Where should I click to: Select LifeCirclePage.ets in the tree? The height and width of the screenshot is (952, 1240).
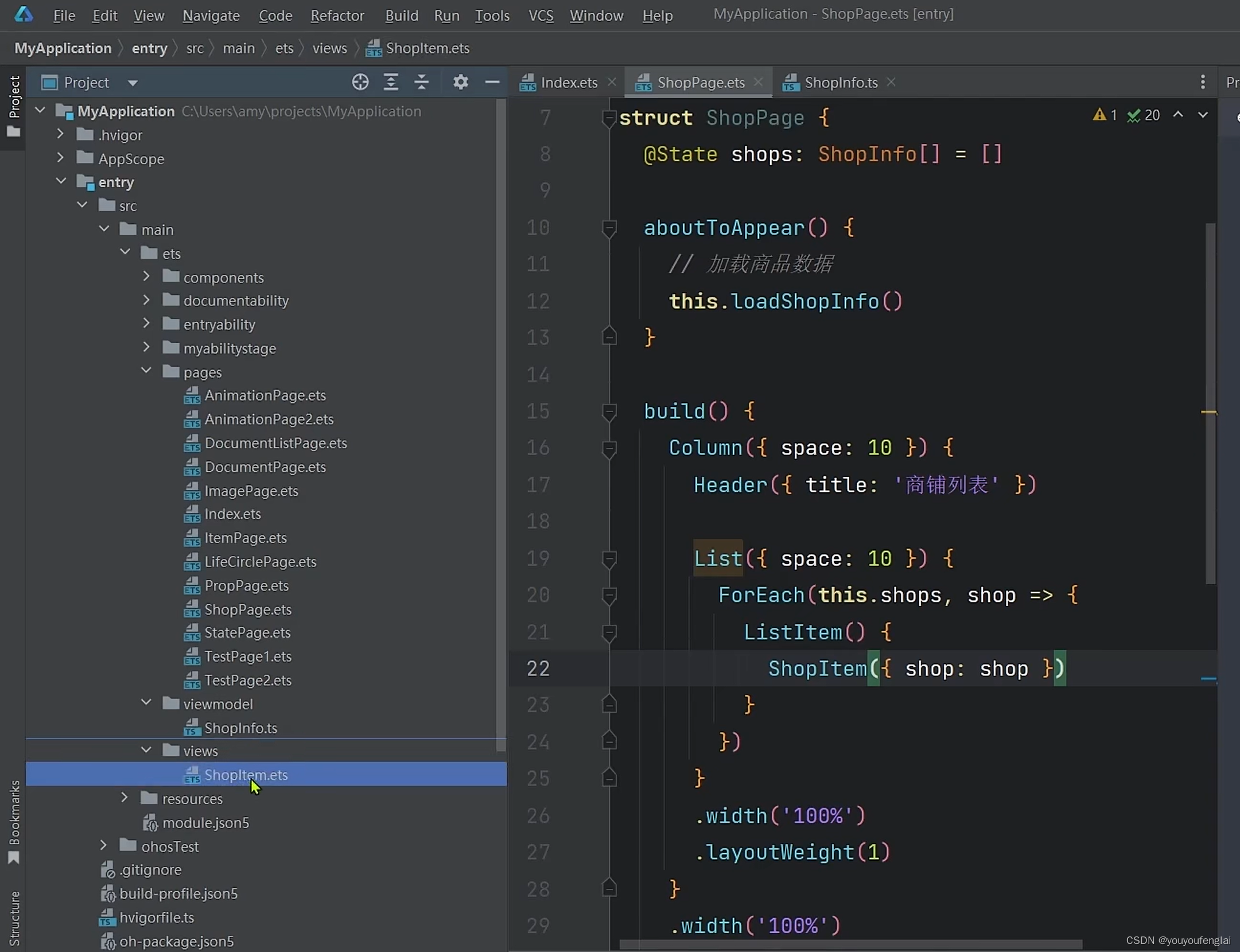pos(261,562)
